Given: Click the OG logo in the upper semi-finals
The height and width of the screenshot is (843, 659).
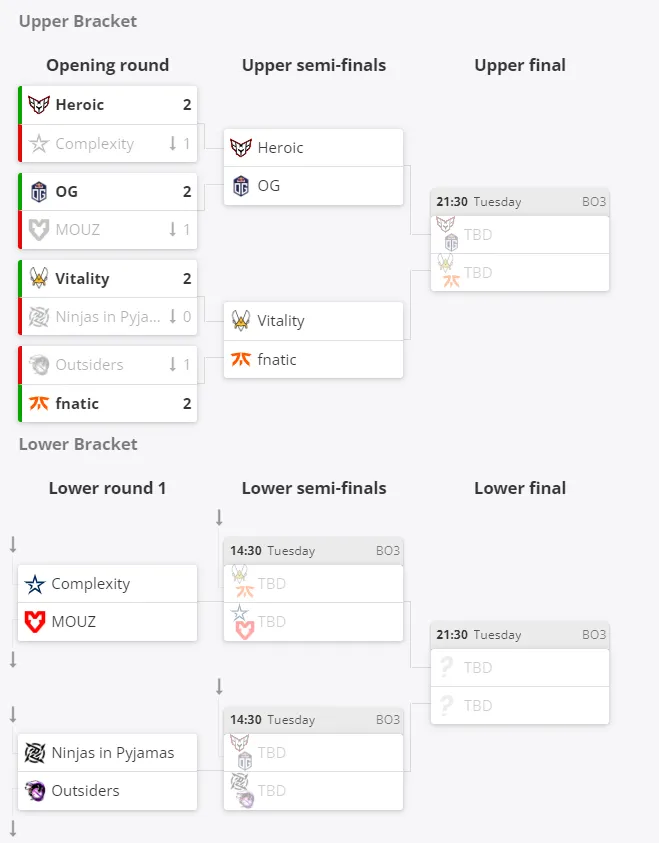Looking at the screenshot, I should click(x=241, y=186).
